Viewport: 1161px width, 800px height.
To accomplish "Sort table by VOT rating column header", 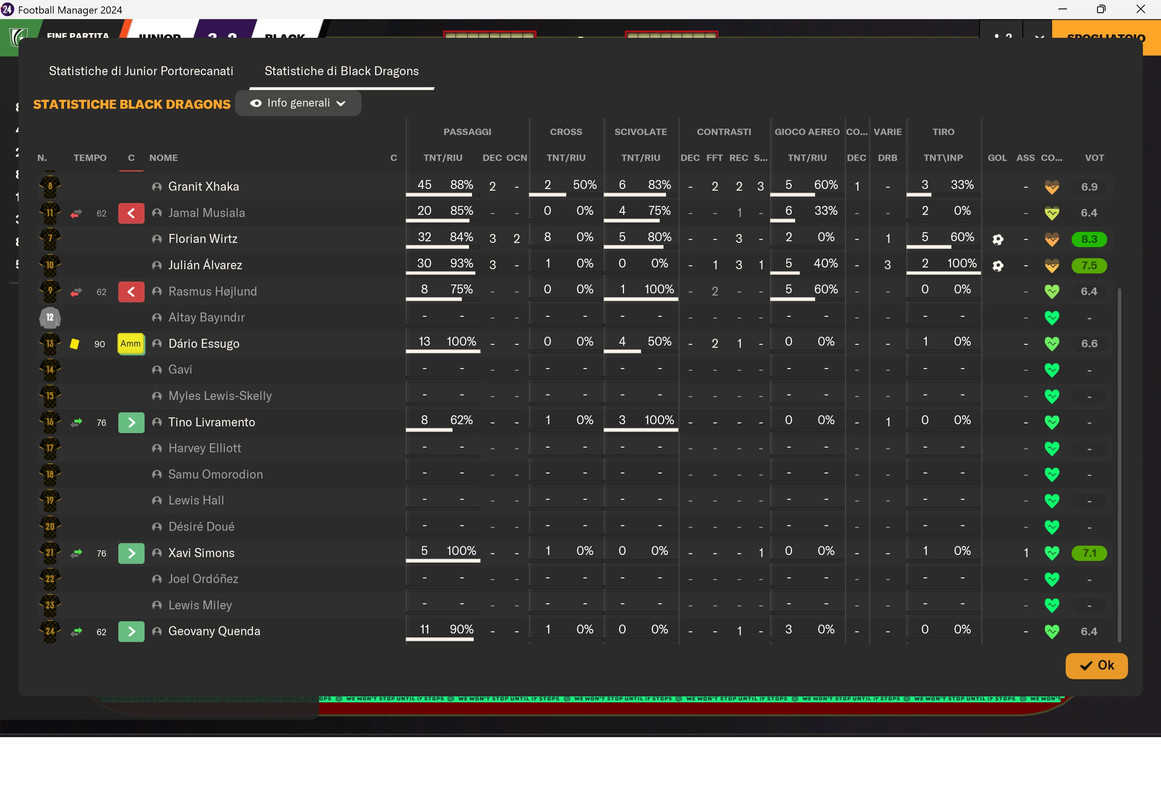I will 1094,158.
